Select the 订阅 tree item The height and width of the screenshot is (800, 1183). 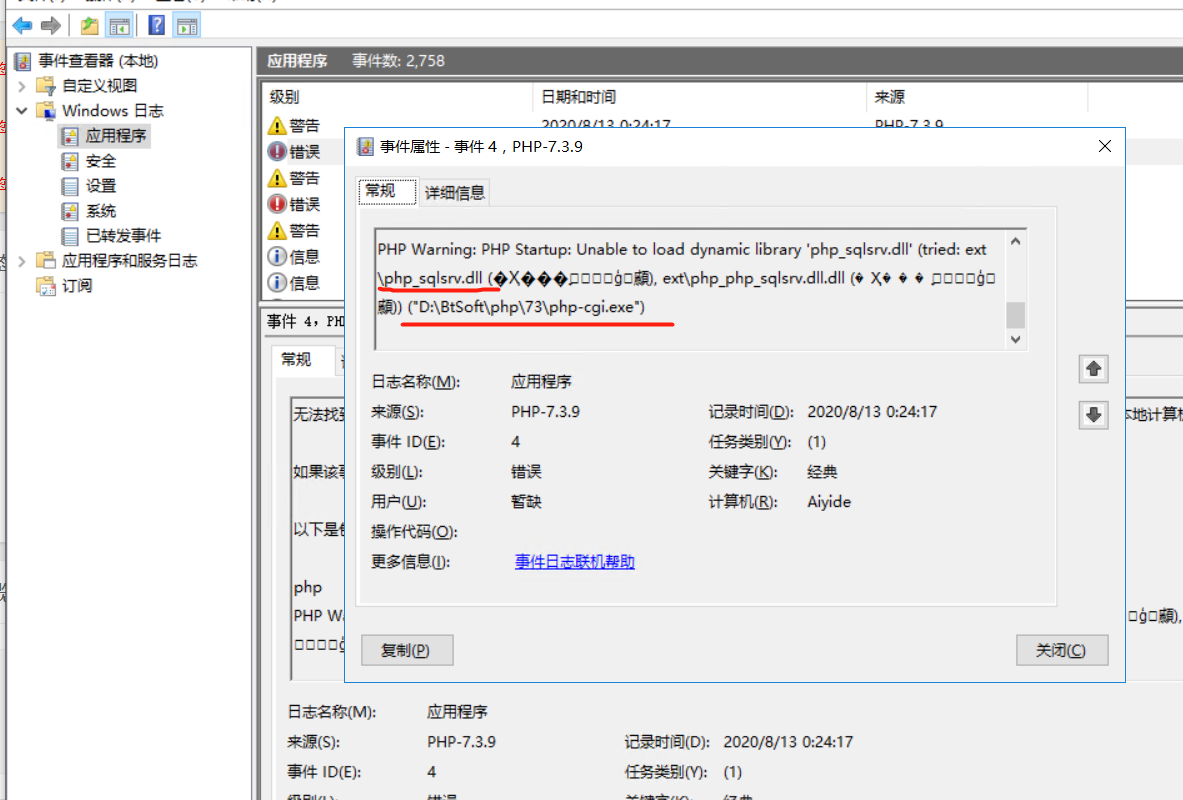[x=77, y=285]
